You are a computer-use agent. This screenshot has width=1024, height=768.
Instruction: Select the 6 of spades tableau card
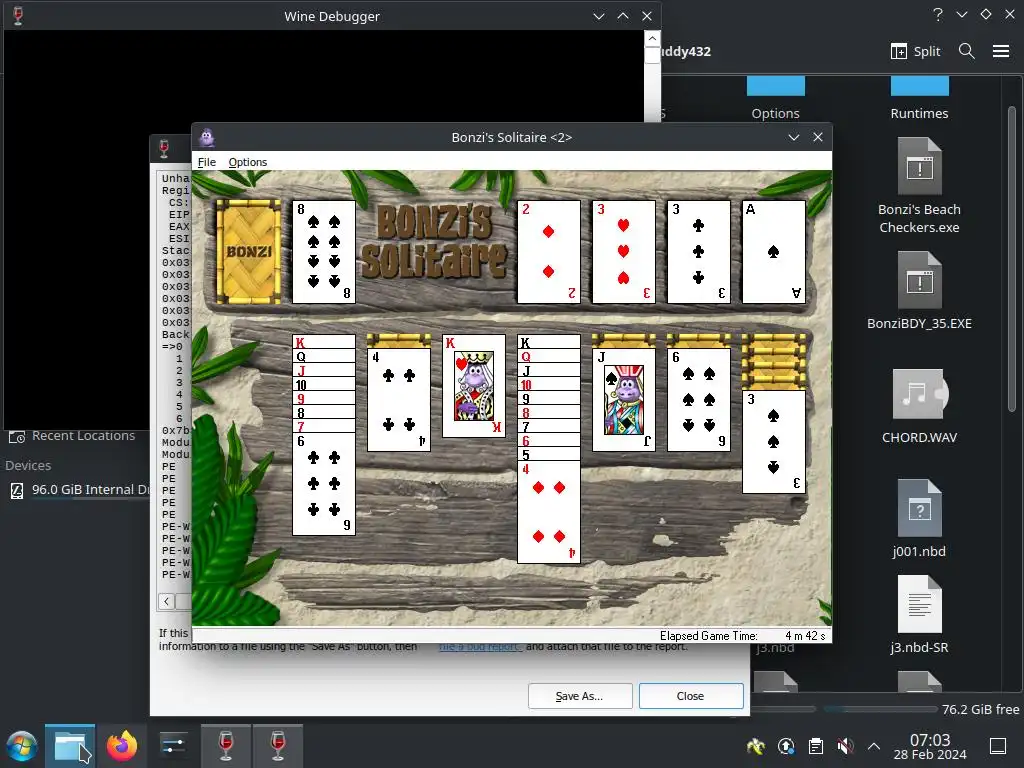pyautogui.click(x=699, y=400)
